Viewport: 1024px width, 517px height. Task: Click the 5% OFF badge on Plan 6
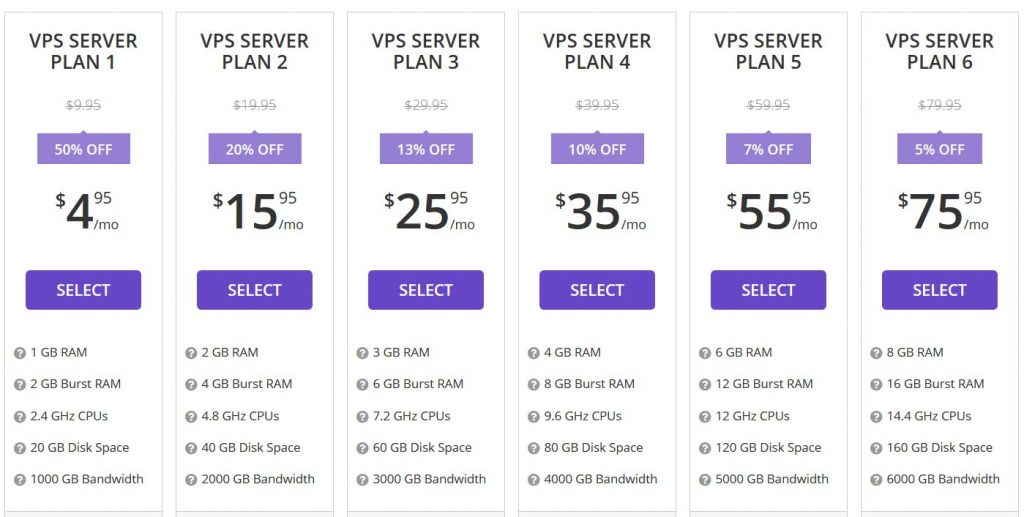click(940, 149)
